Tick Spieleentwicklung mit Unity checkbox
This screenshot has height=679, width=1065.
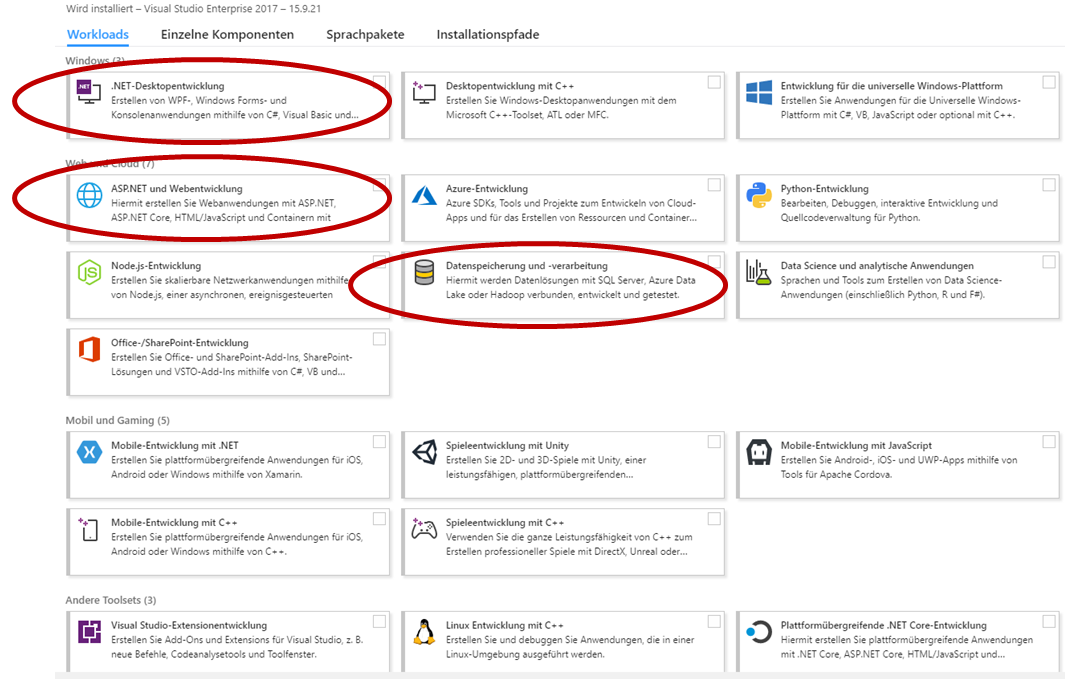coord(714,441)
